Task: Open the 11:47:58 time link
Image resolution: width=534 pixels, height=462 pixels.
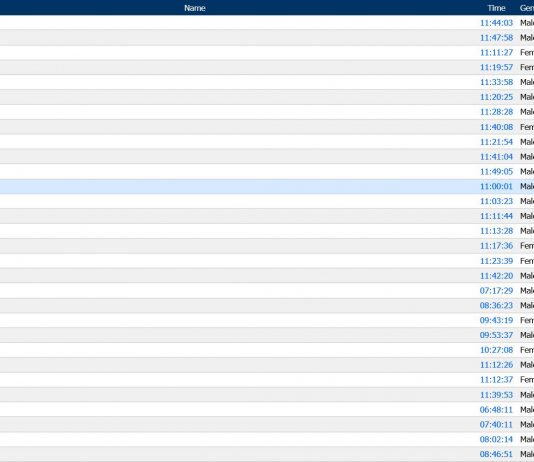Action: 496,37
